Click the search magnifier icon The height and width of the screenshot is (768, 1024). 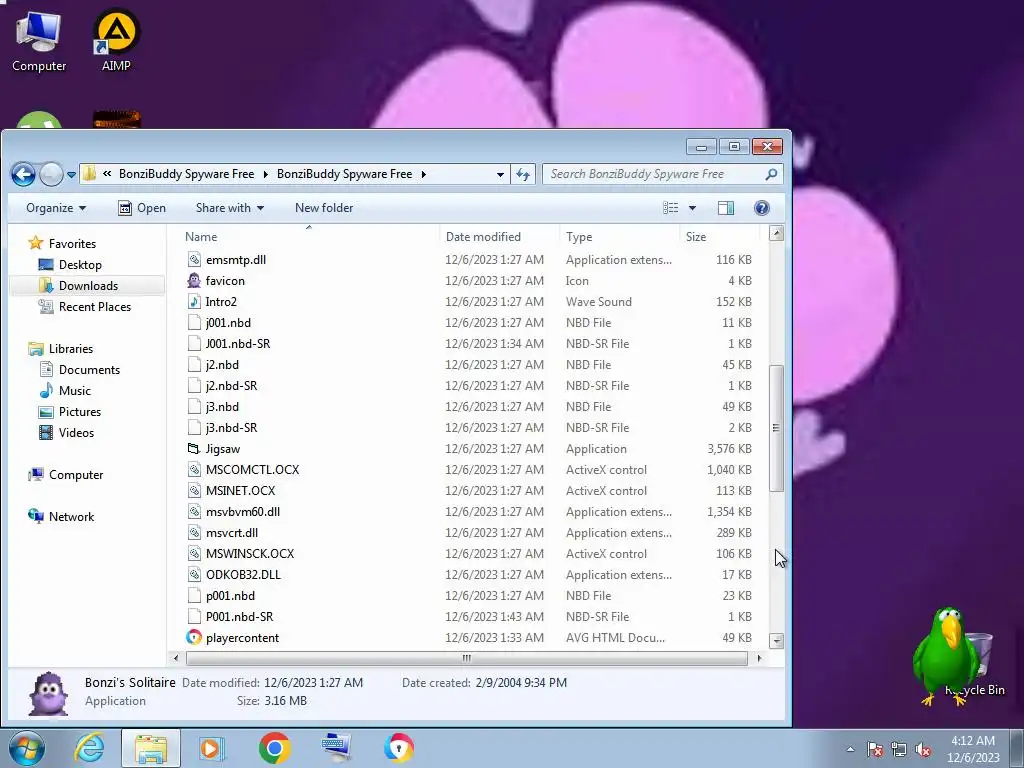point(771,174)
